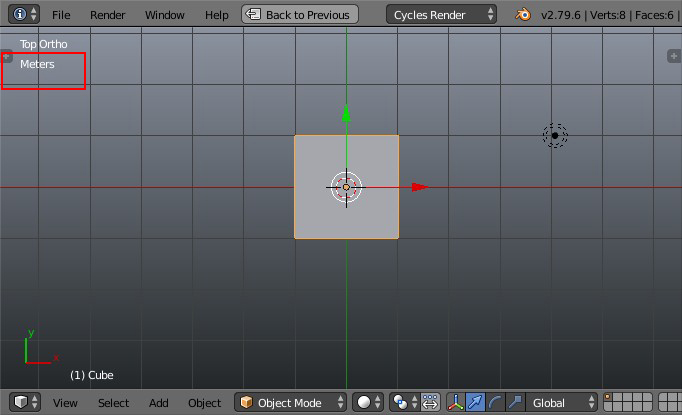Click the Blender logo icon
This screenshot has width=682, height=415.
(x=523, y=15)
